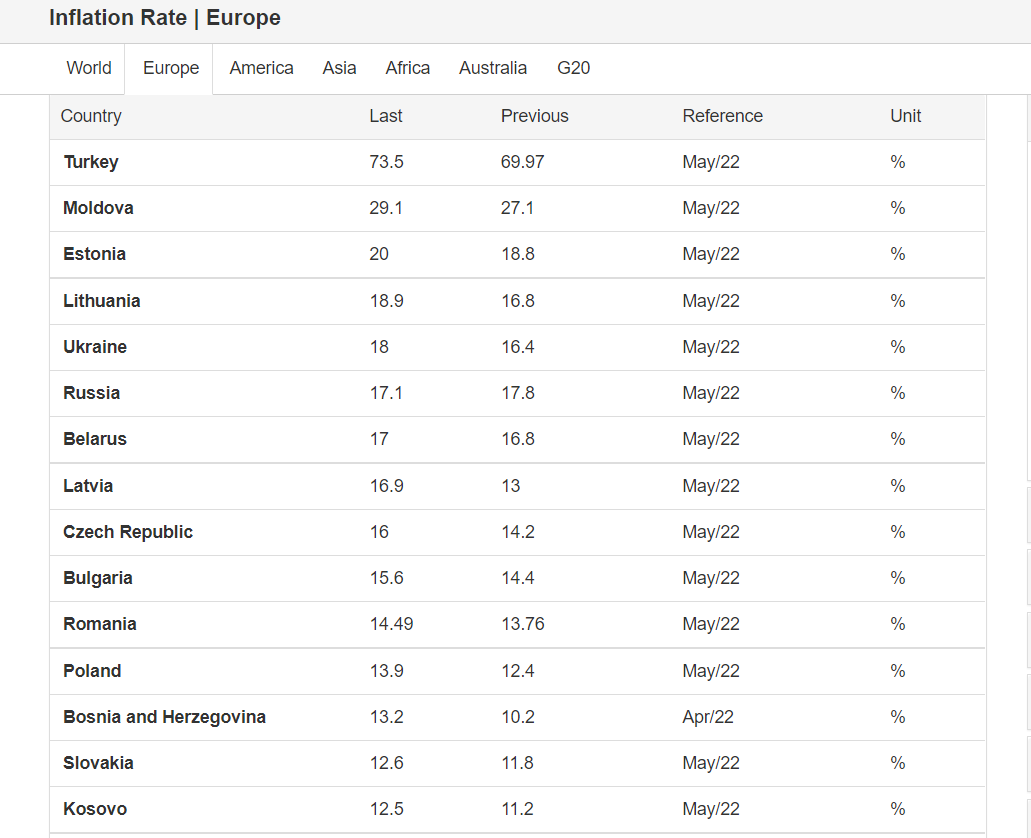The height and width of the screenshot is (838, 1031).
Task: Open the Russia country link
Action: point(91,393)
